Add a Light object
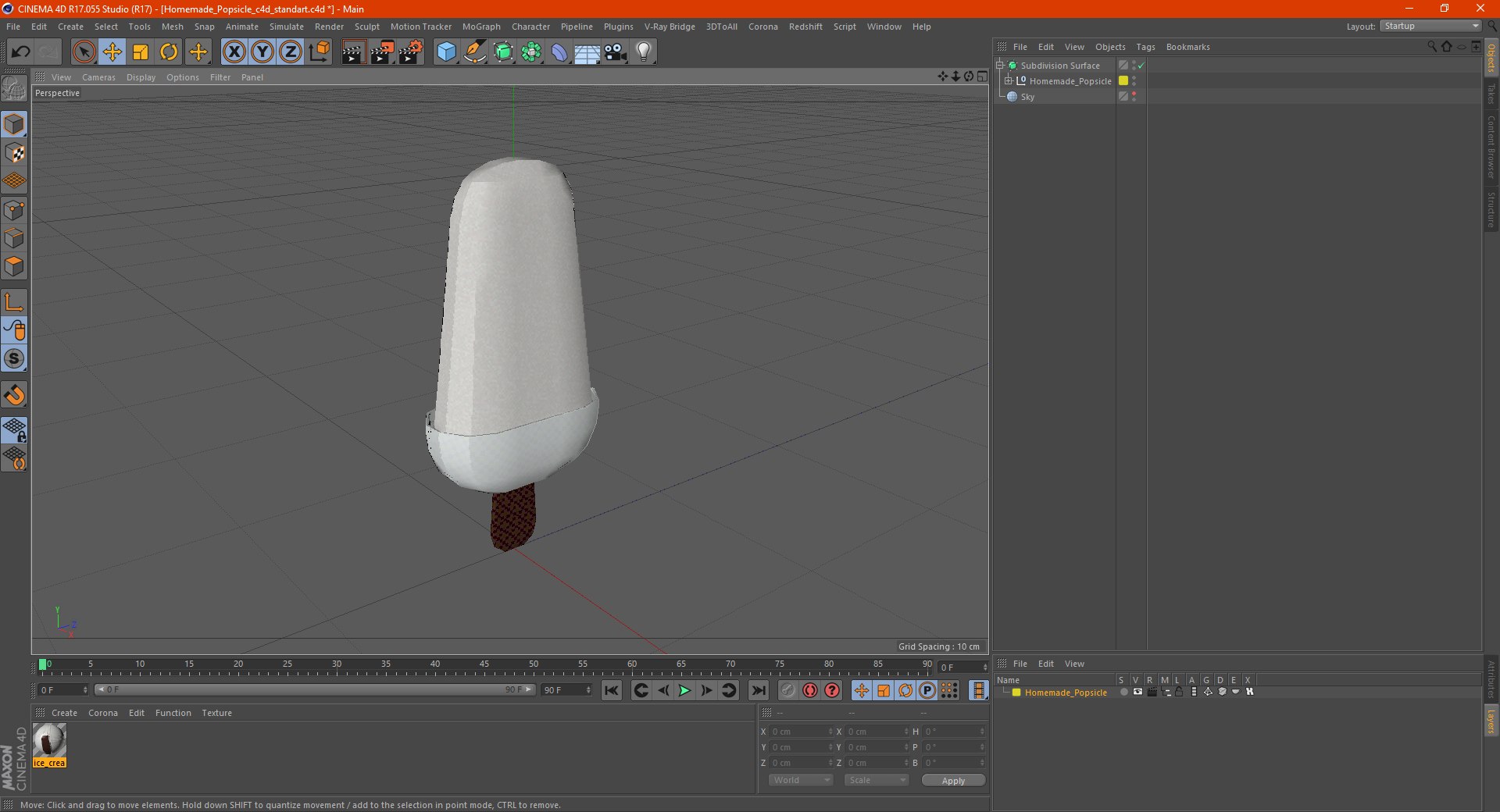Viewport: 1500px width, 812px height. coord(644,52)
